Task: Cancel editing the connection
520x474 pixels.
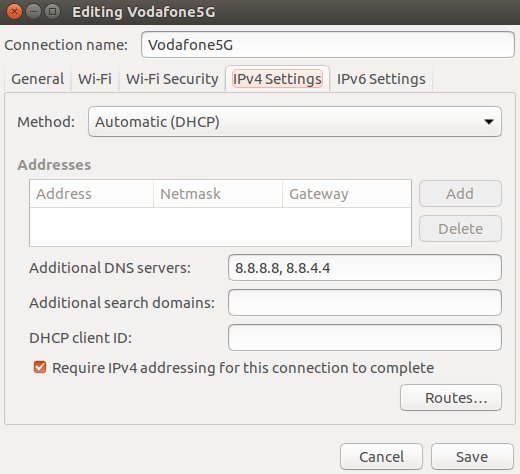Action: point(381,457)
